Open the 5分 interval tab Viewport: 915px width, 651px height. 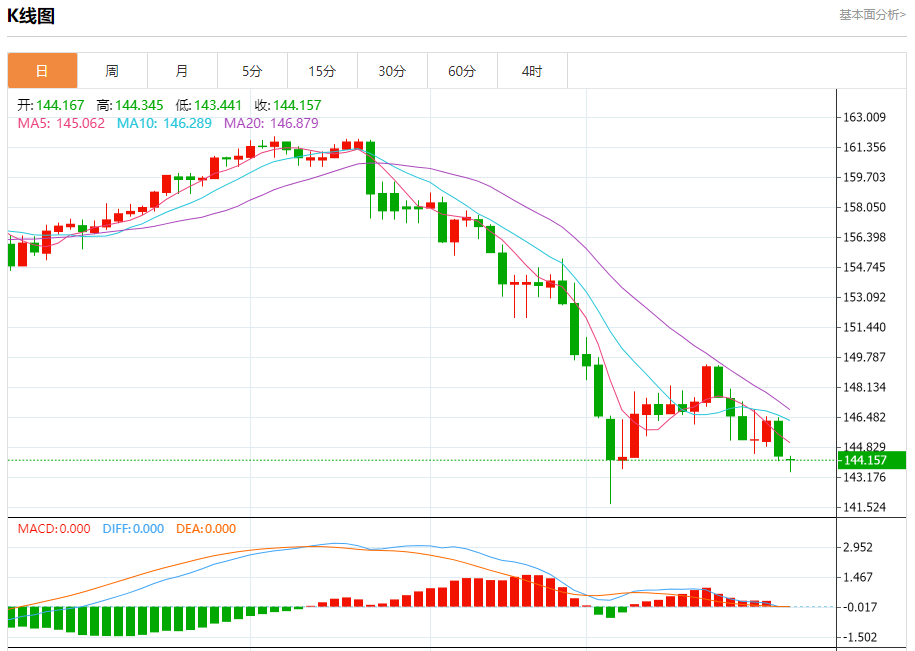click(x=252, y=71)
